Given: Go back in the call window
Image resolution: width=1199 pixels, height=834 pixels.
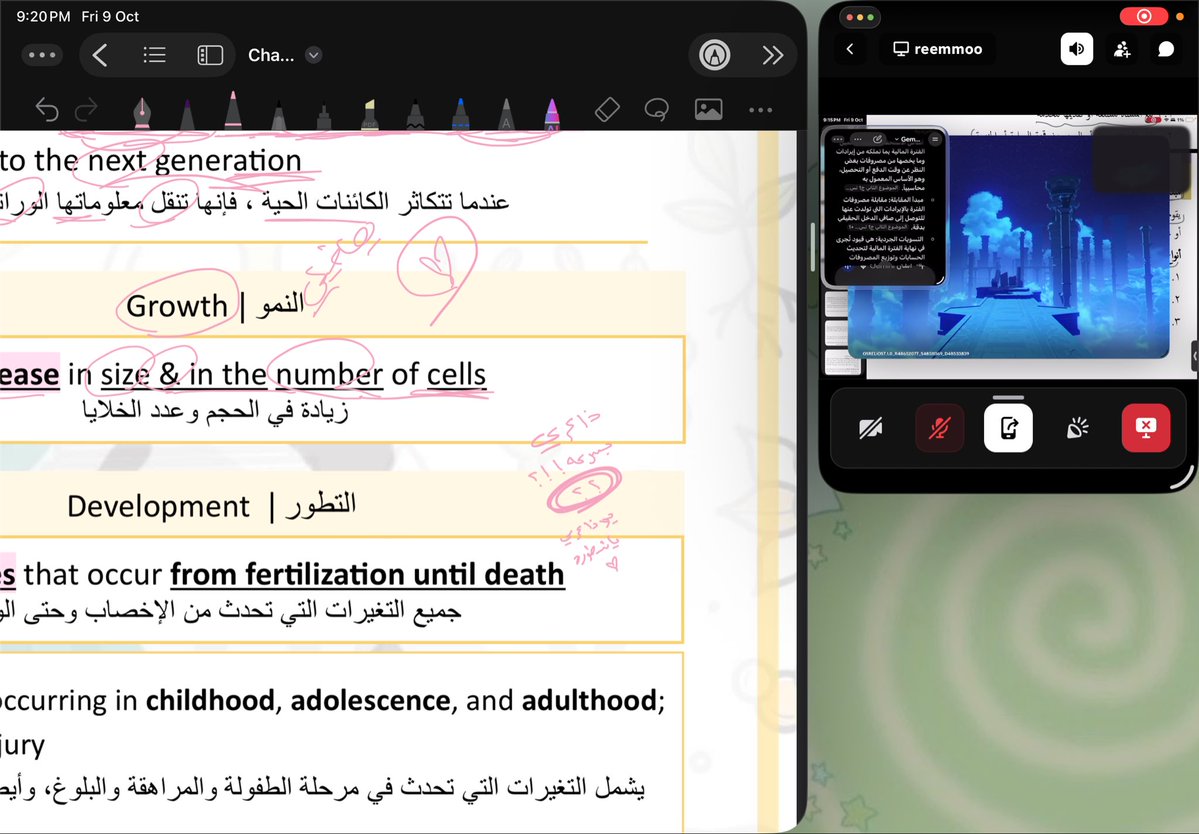Looking at the screenshot, I should coord(850,49).
